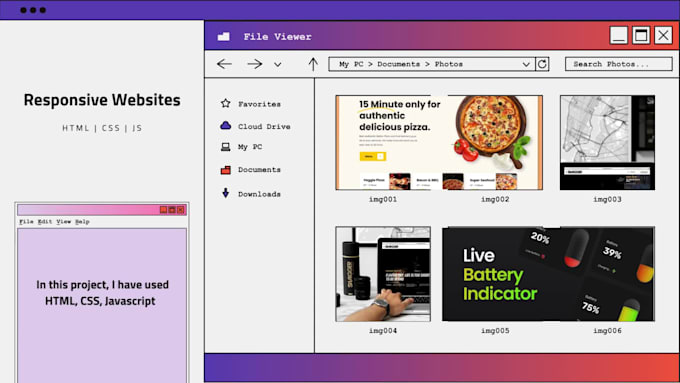
Task: Expand the address path dropdown
Action: click(x=526, y=64)
